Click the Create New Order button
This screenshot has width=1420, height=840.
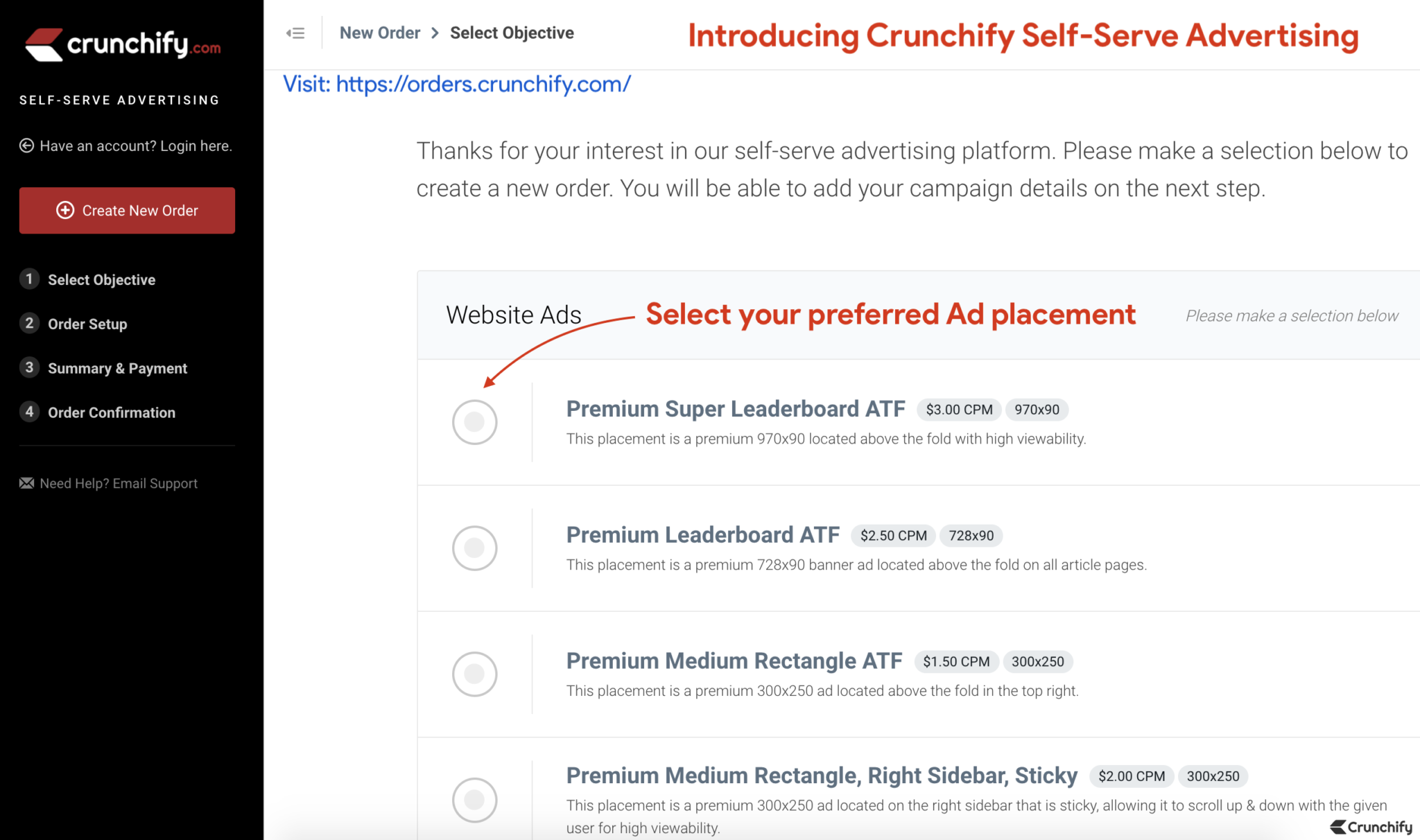pyautogui.click(x=127, y=210)
